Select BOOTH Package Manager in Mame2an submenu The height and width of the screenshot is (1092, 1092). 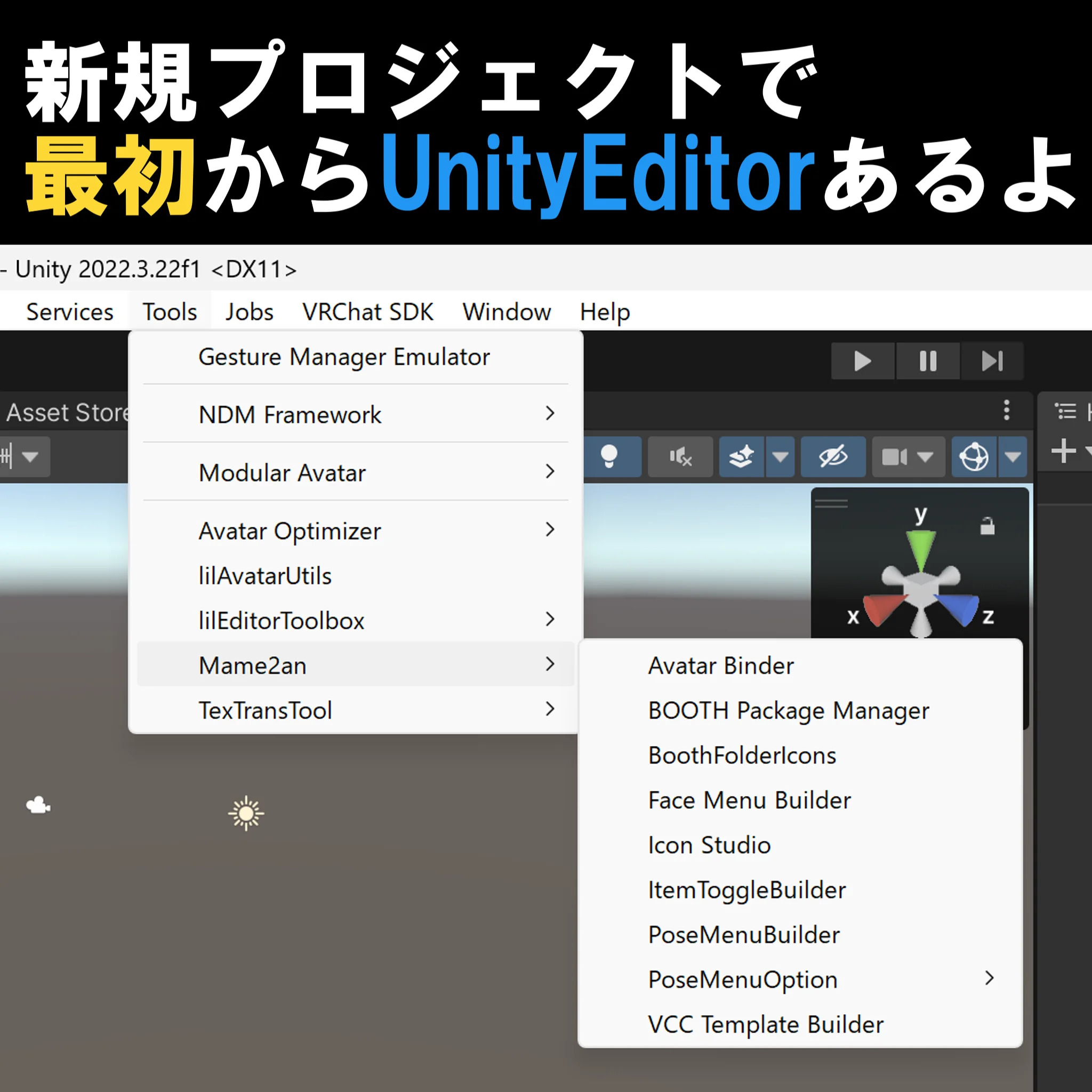(789, 710)
